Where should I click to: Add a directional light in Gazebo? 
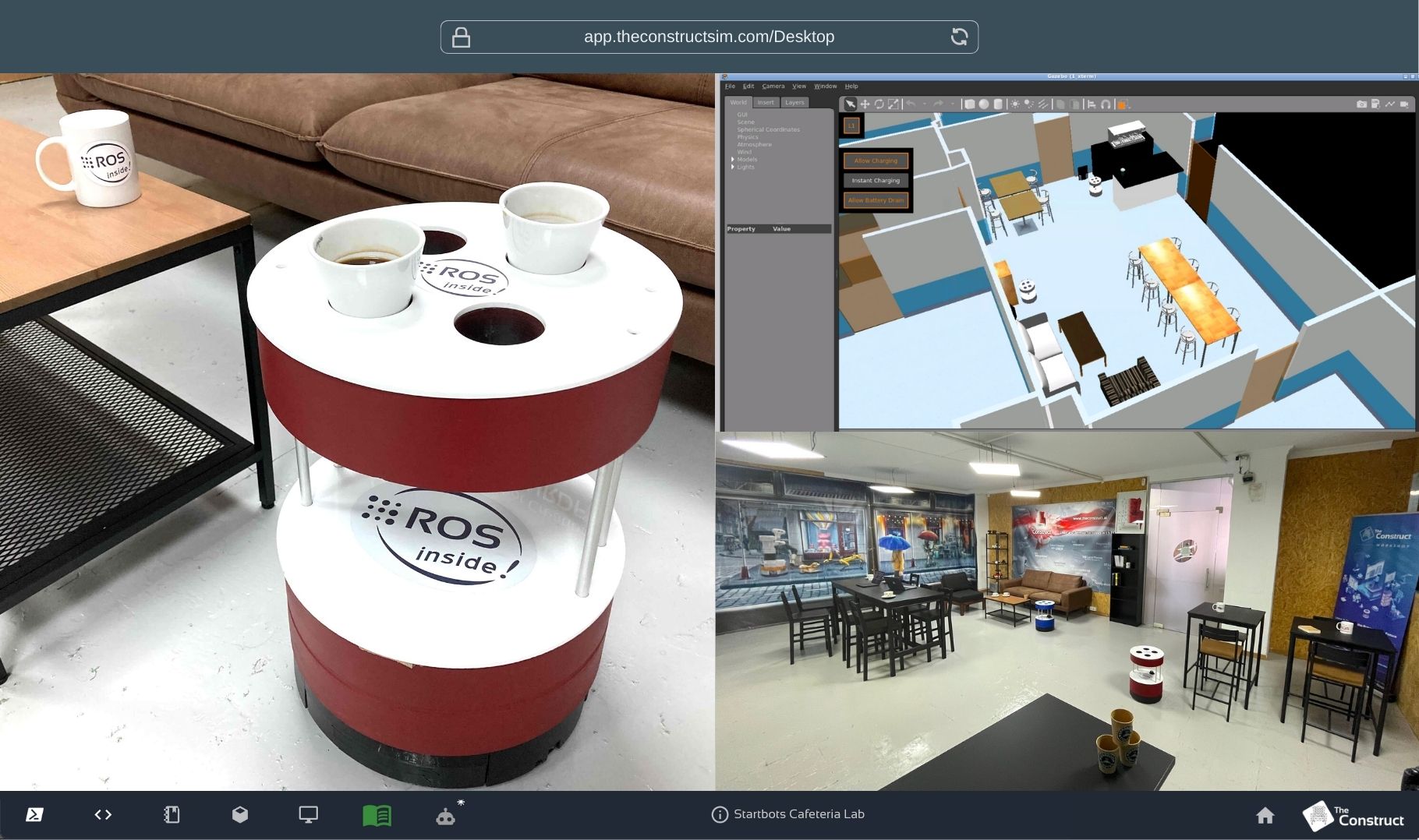pyautogui.click(x=1043, y=104)
